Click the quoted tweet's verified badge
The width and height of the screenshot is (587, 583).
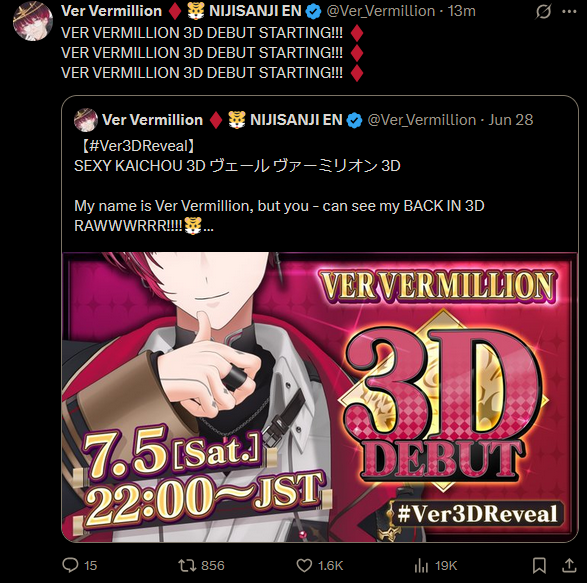point(354,120)
